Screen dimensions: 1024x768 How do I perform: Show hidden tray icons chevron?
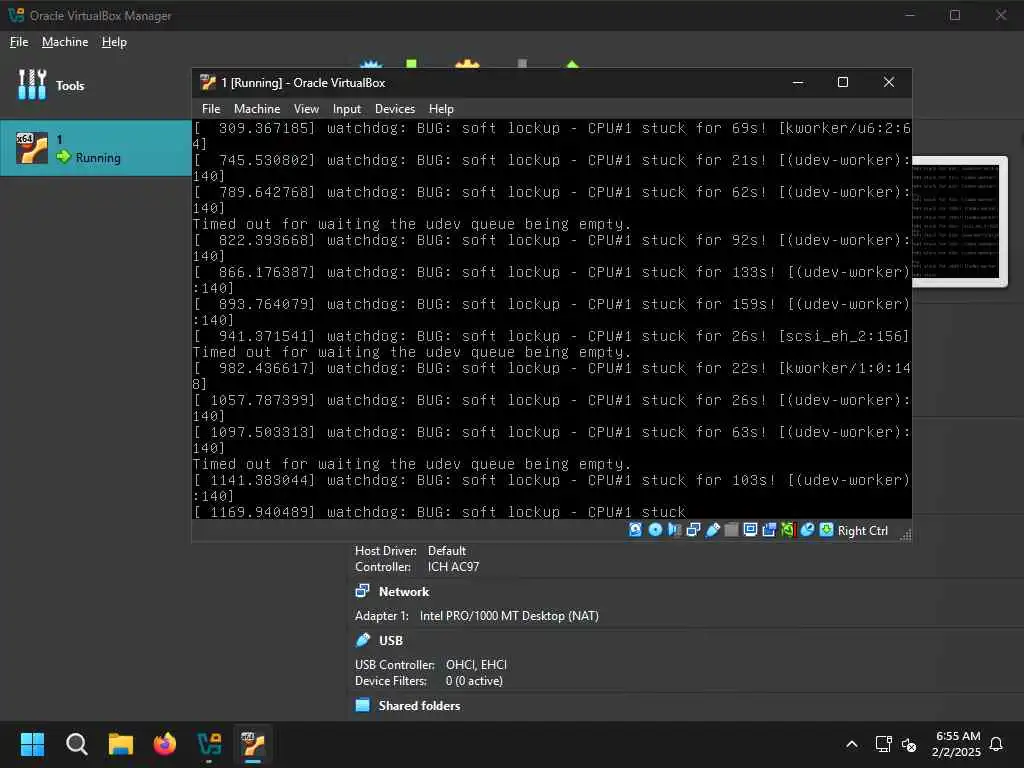pos(852,744)
